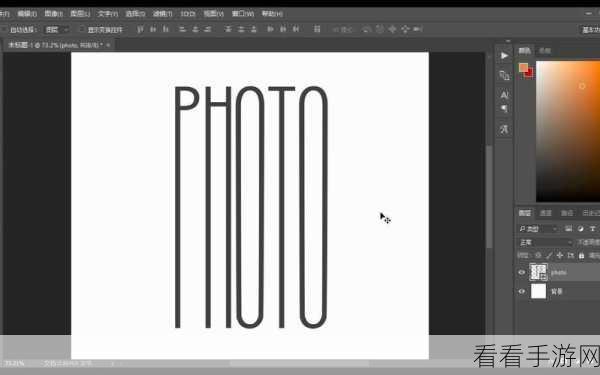Click the auto-align layers icon
Viewport: 600px width, 375px height.
(317, 29)
